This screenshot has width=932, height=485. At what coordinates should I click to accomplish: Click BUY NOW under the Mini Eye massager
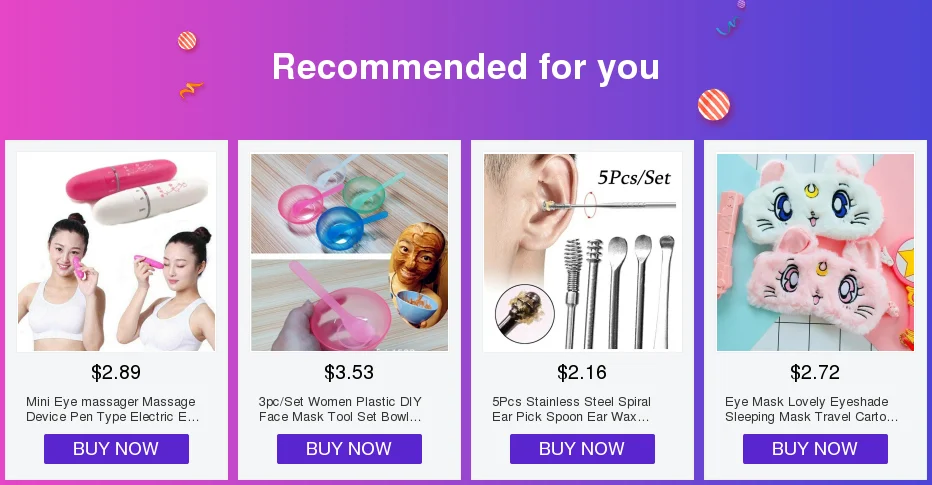point(116,449)
